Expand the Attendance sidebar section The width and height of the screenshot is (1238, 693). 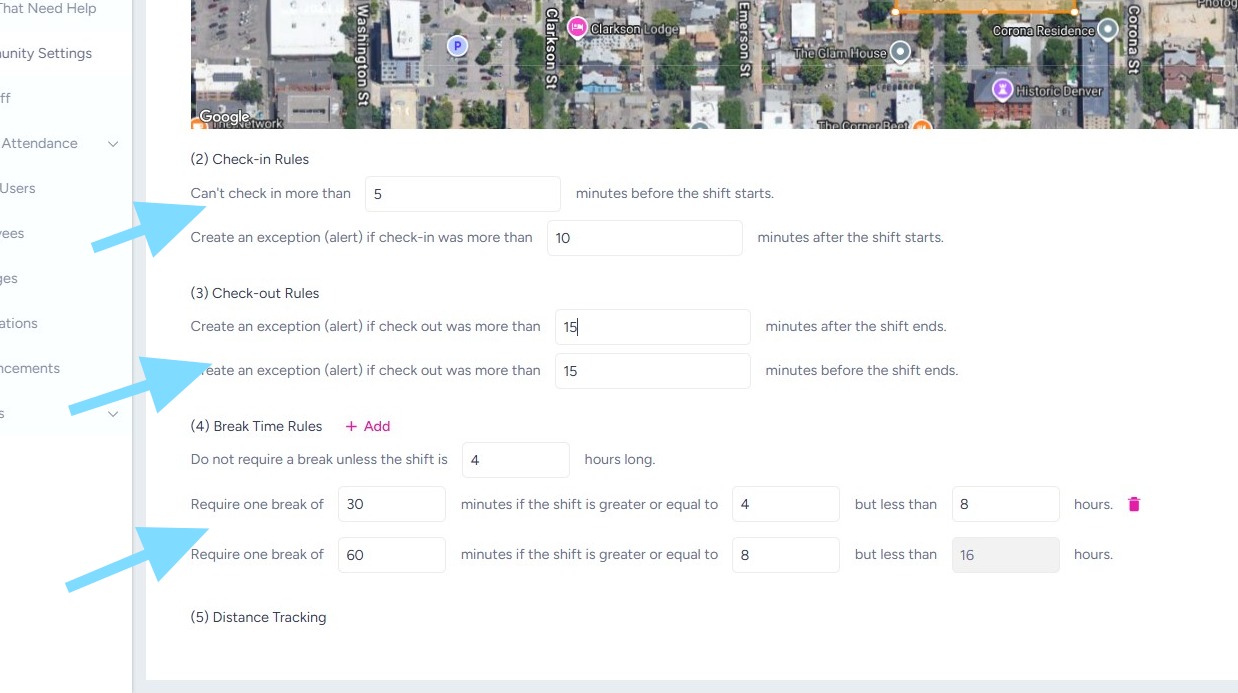113,144
